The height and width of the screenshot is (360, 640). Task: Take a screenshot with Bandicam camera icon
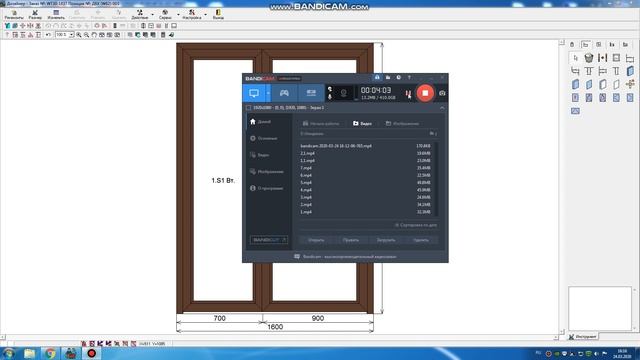click(442, 93)
